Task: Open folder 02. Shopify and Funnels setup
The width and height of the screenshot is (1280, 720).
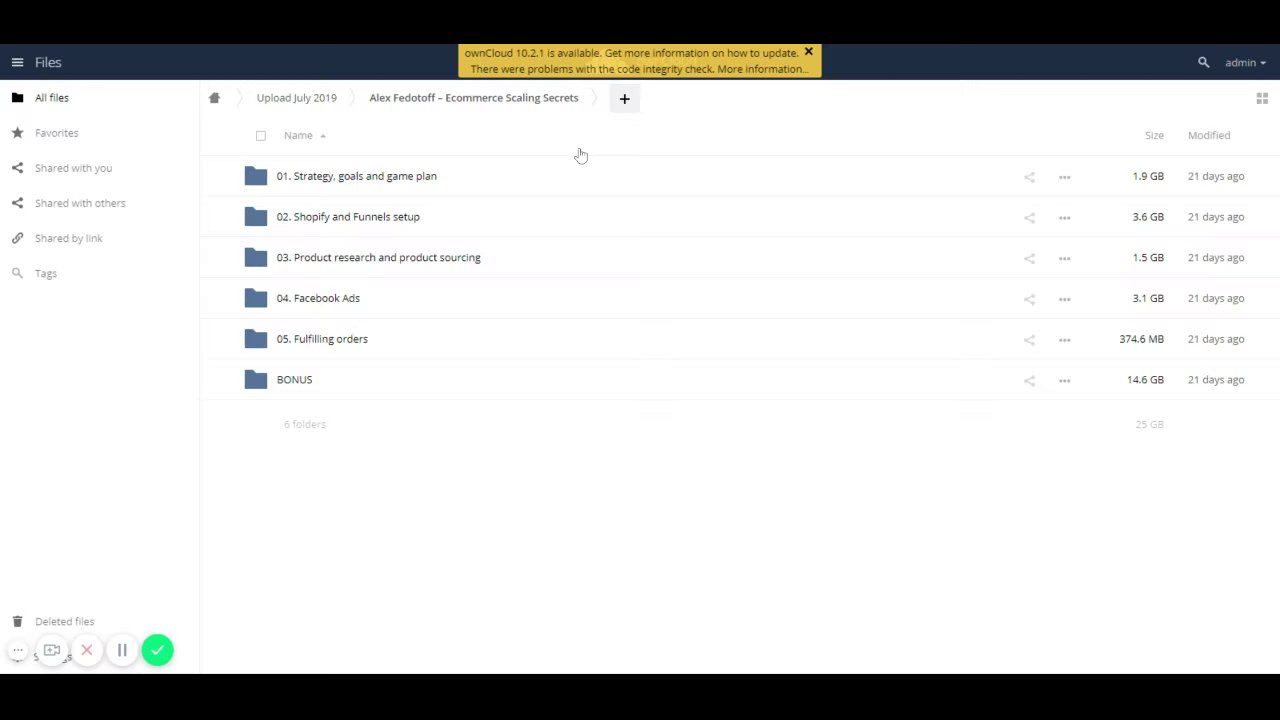Action: point(348,217)
